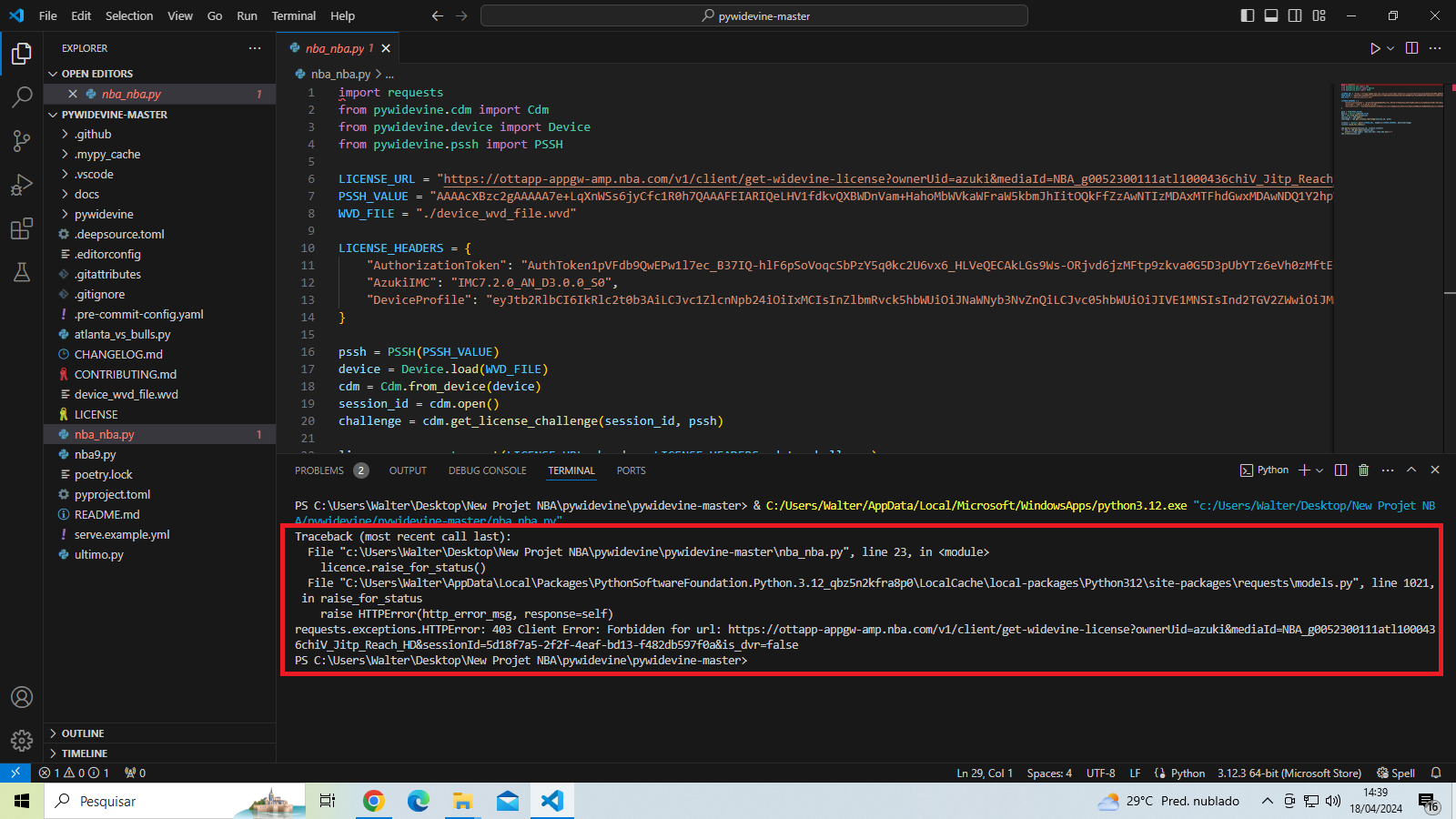The height and width of the screenshot is (819, 1456).
Task: Open the ultimo.py file
Action: (98, 555)
